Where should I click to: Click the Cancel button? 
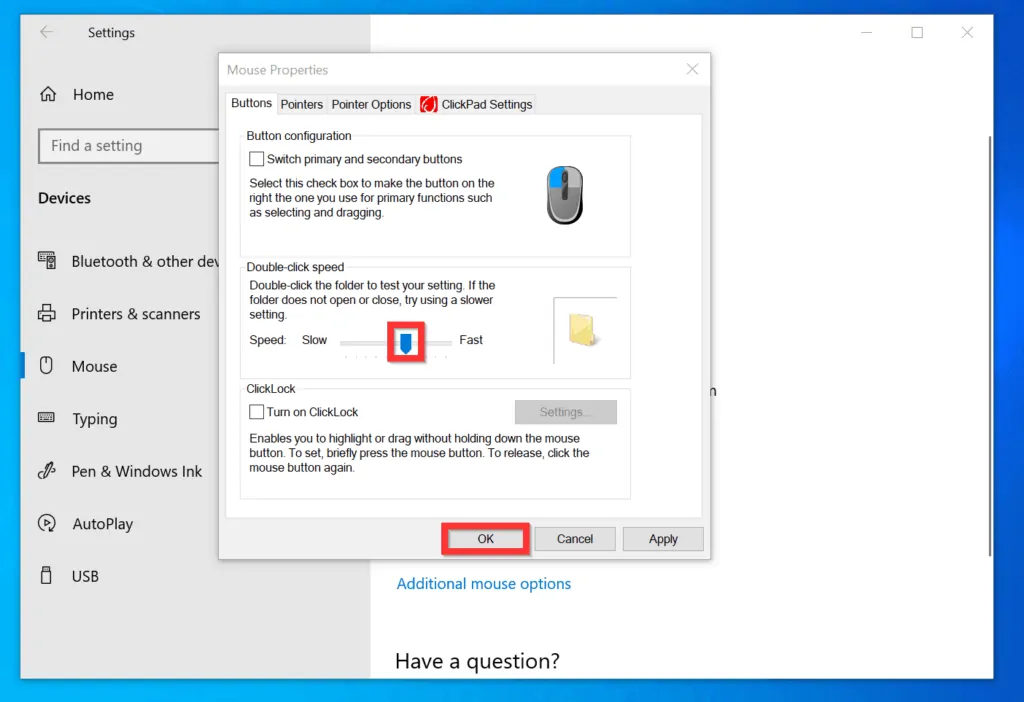coord(574,539)
